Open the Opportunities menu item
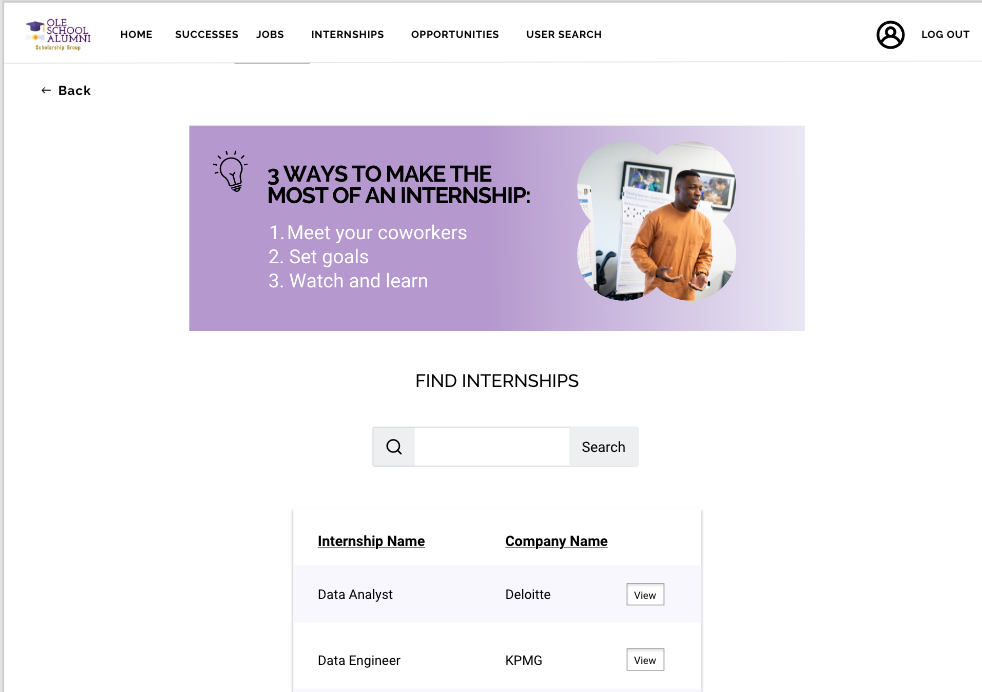This screenshot has height=692, width=982. tap(455, 34)
